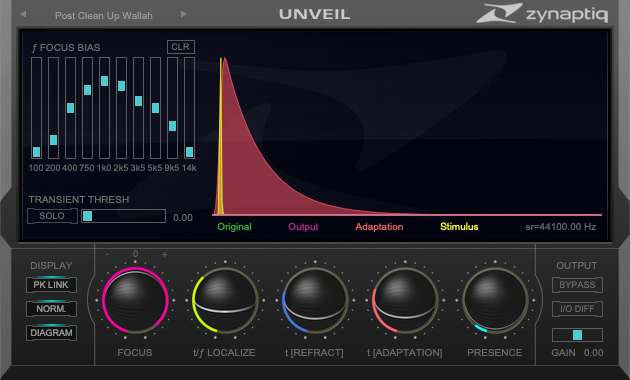Screen dimensions: 630x380
Task: Toggle the Stimulus curve legend
Action: (x=459, y=227)
